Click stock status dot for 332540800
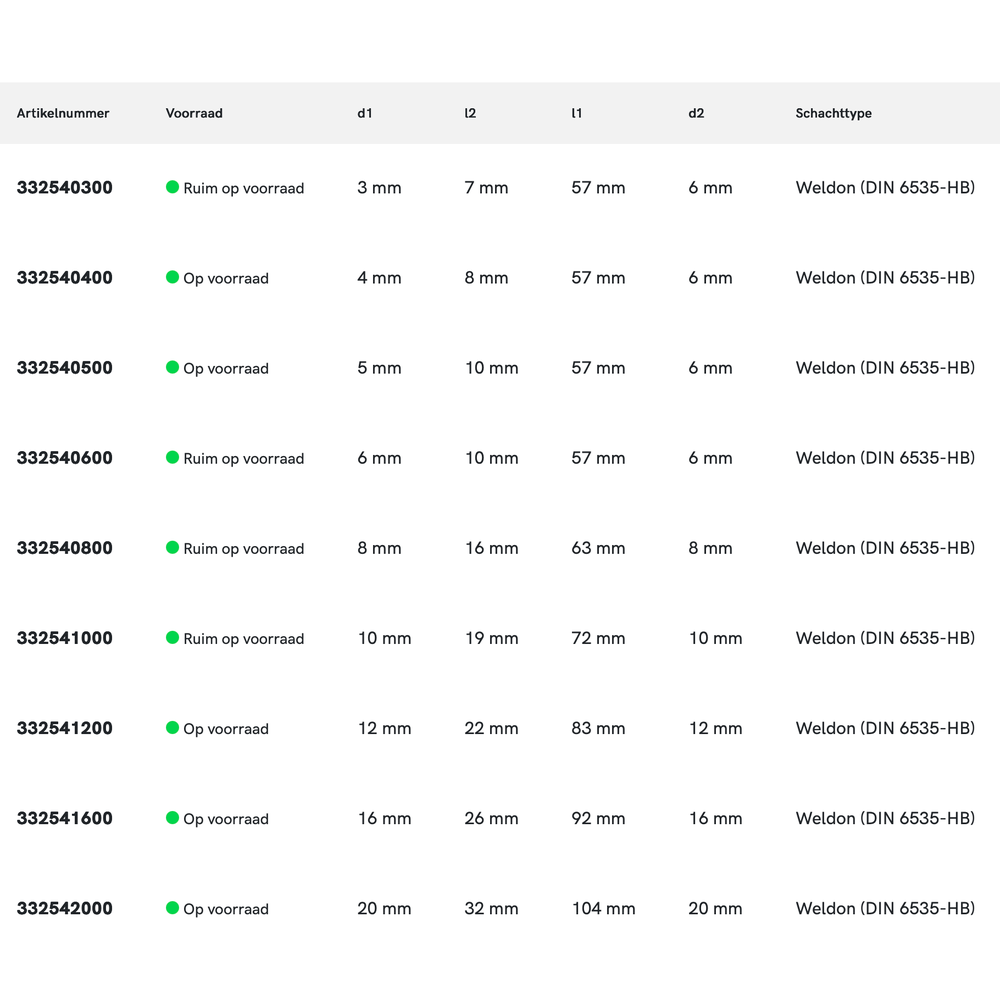The width and height of the screenshot is (1000, 1000). point(172,547)
